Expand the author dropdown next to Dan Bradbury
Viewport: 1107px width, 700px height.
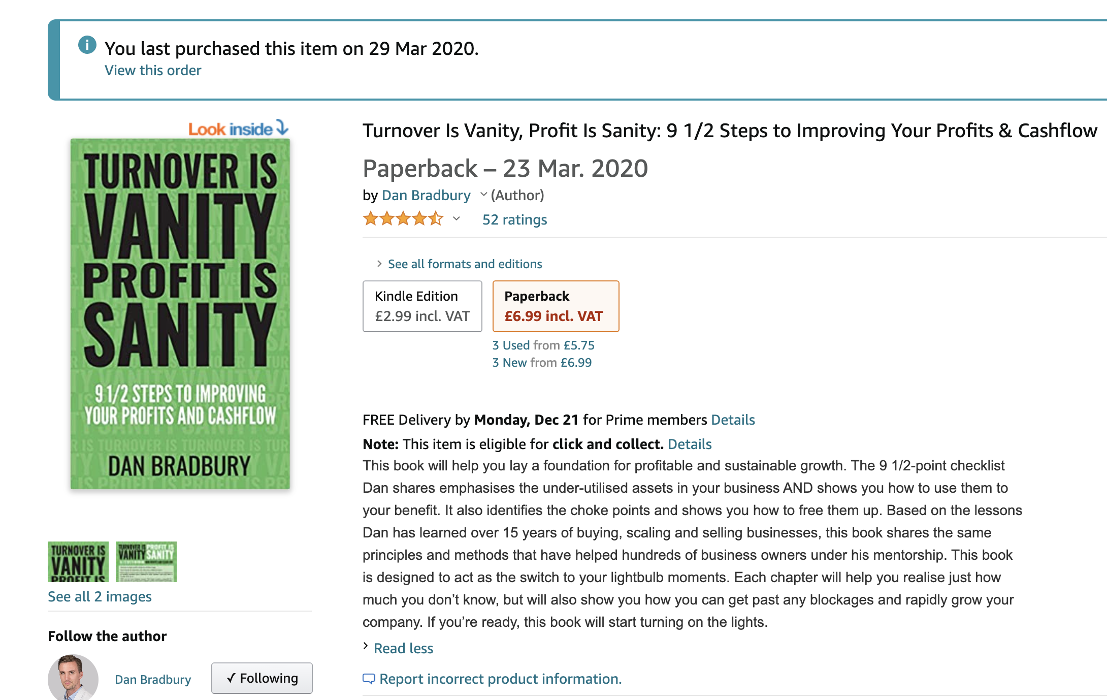pyautogui.click(x=484, y=195)
